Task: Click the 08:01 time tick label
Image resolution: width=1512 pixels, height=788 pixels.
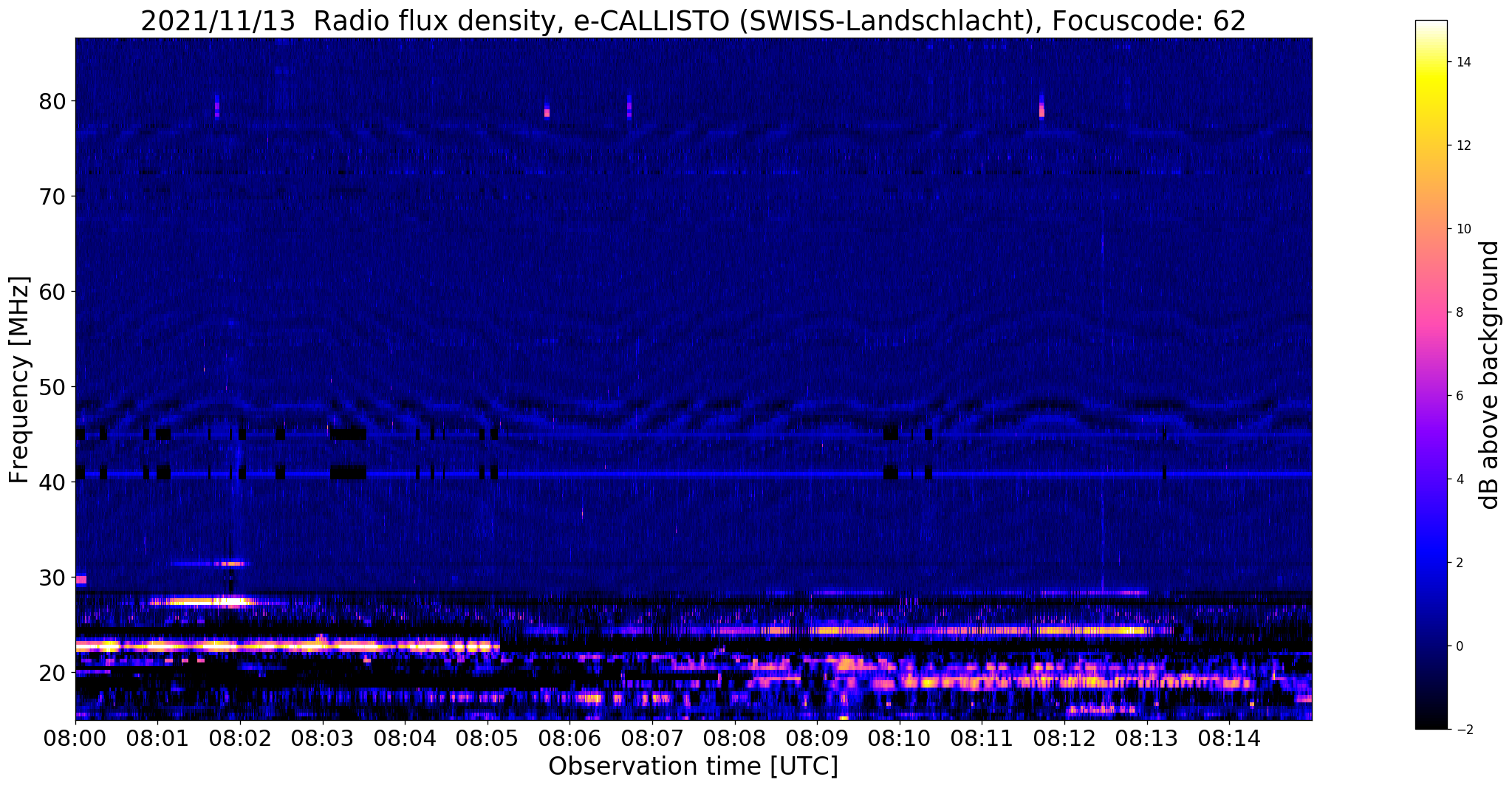Action: (157, 738)
